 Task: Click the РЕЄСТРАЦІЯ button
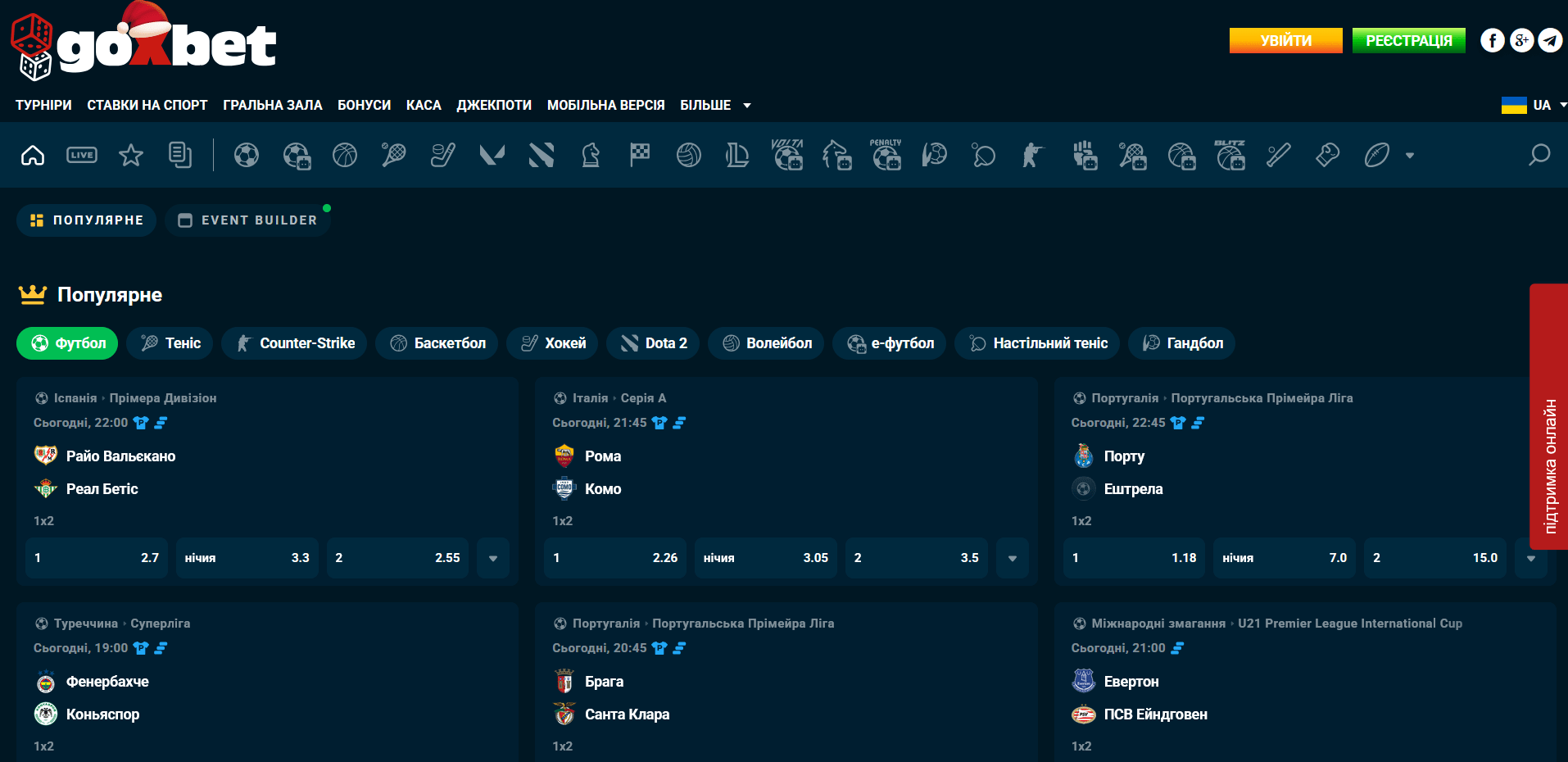(1408, 40)
